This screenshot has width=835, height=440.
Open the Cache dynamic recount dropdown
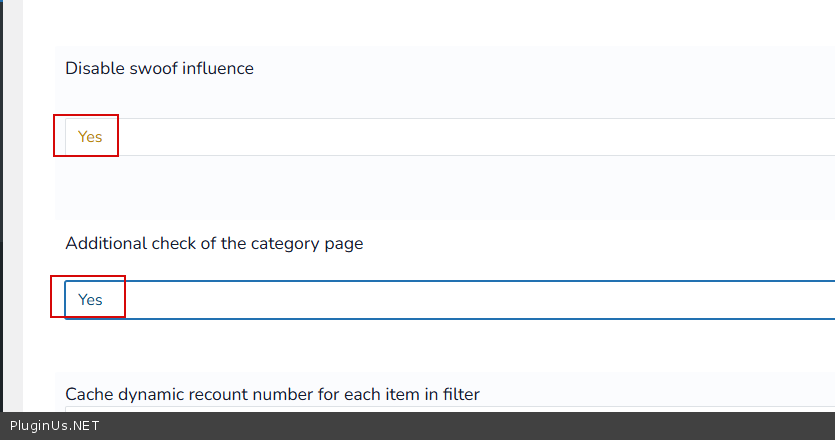click(450, 408)
